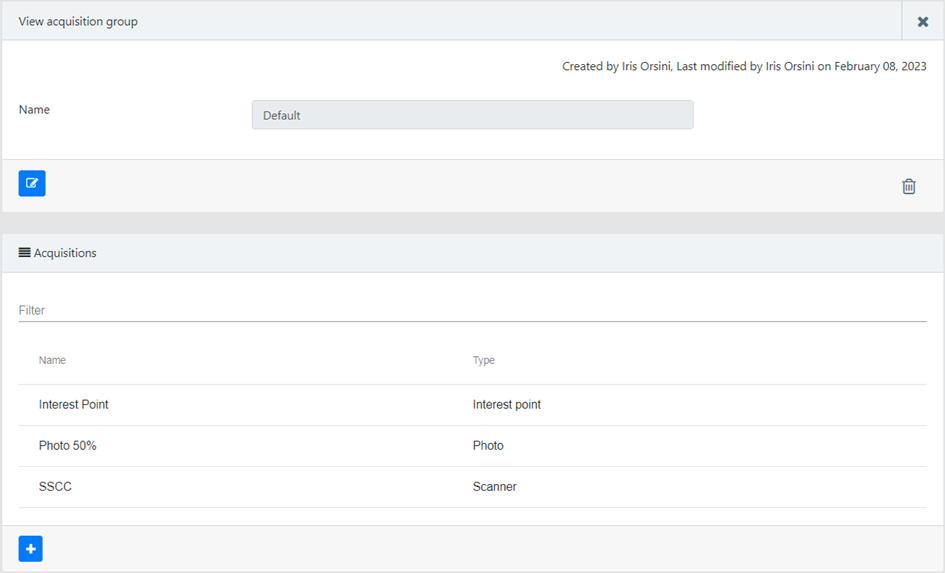This screenshot has height=573, width=945.
Task: Delete group using the trash icon
Action: click(909, 186)
